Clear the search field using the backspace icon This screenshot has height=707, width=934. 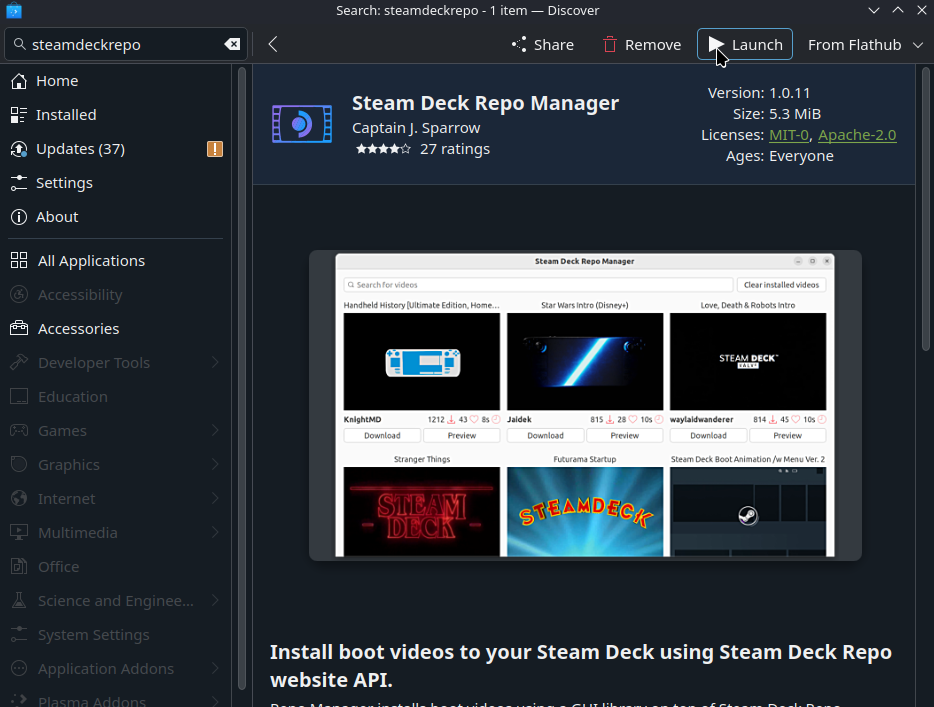(x=232, y=44)
